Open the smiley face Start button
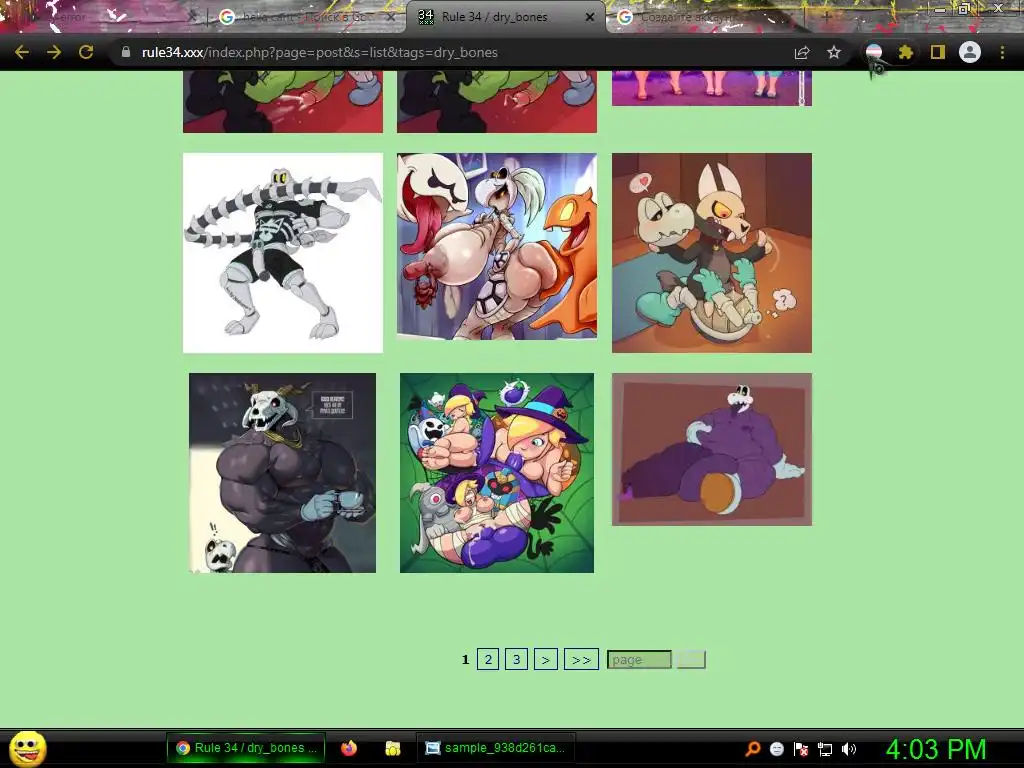The height and width of the screenshot is (768, 1024). (28, 748)
